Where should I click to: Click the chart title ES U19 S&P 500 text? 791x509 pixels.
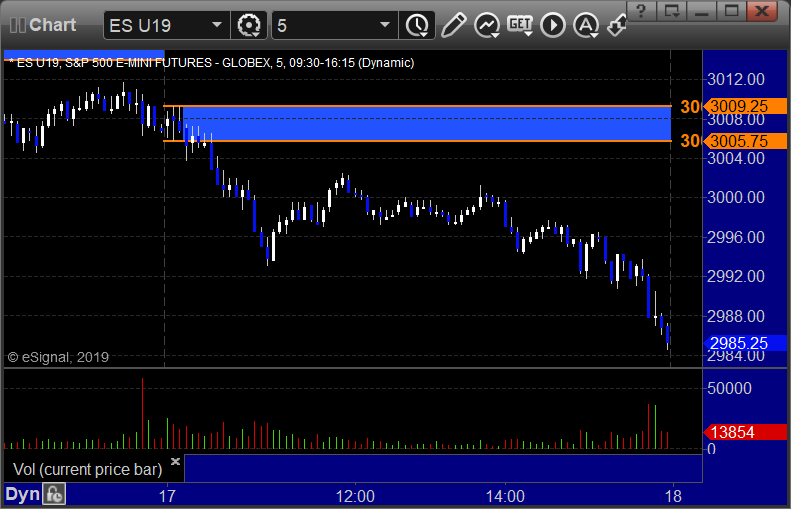212,63
